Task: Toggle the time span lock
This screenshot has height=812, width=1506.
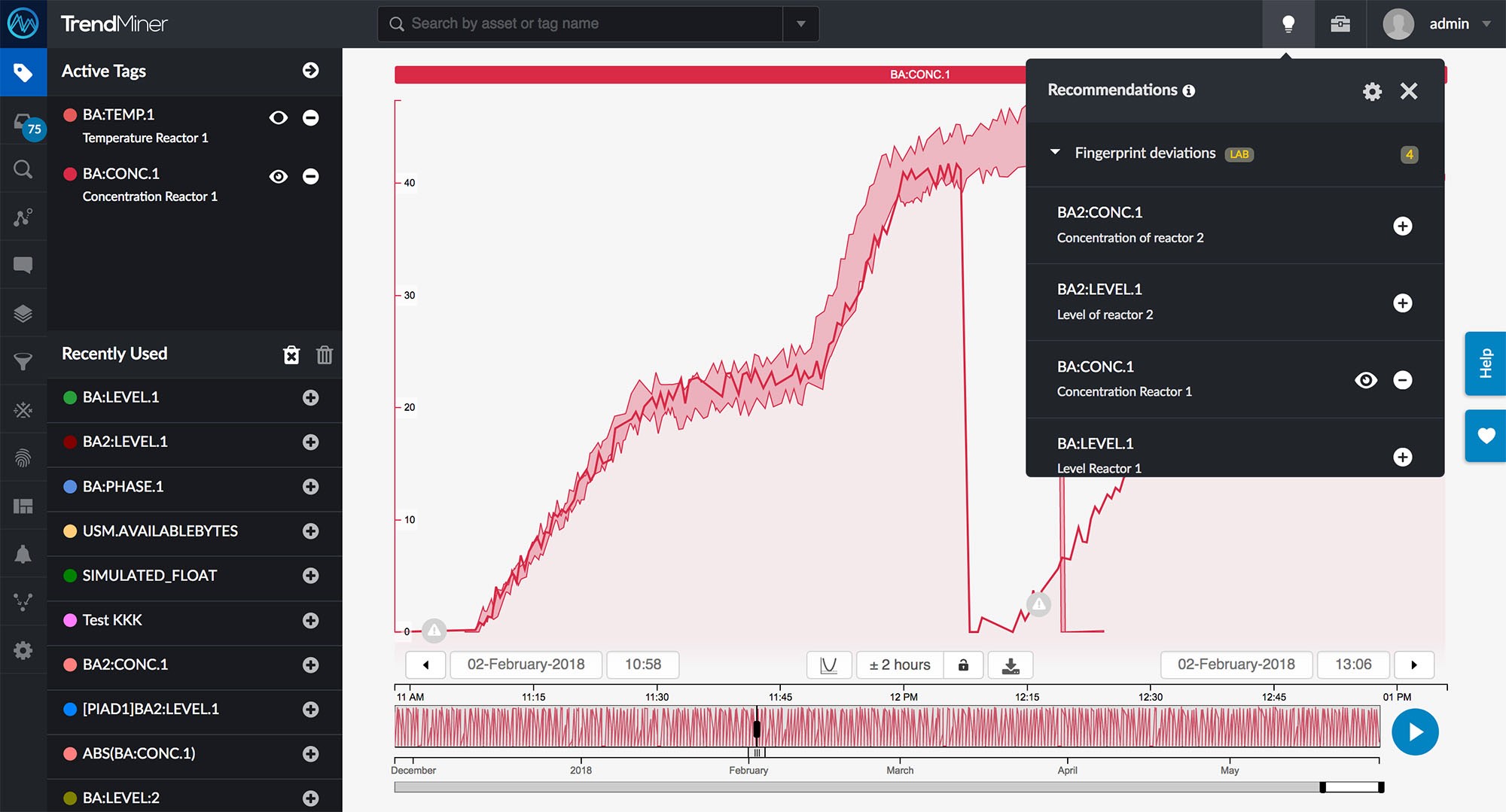Action: point(963,665)
